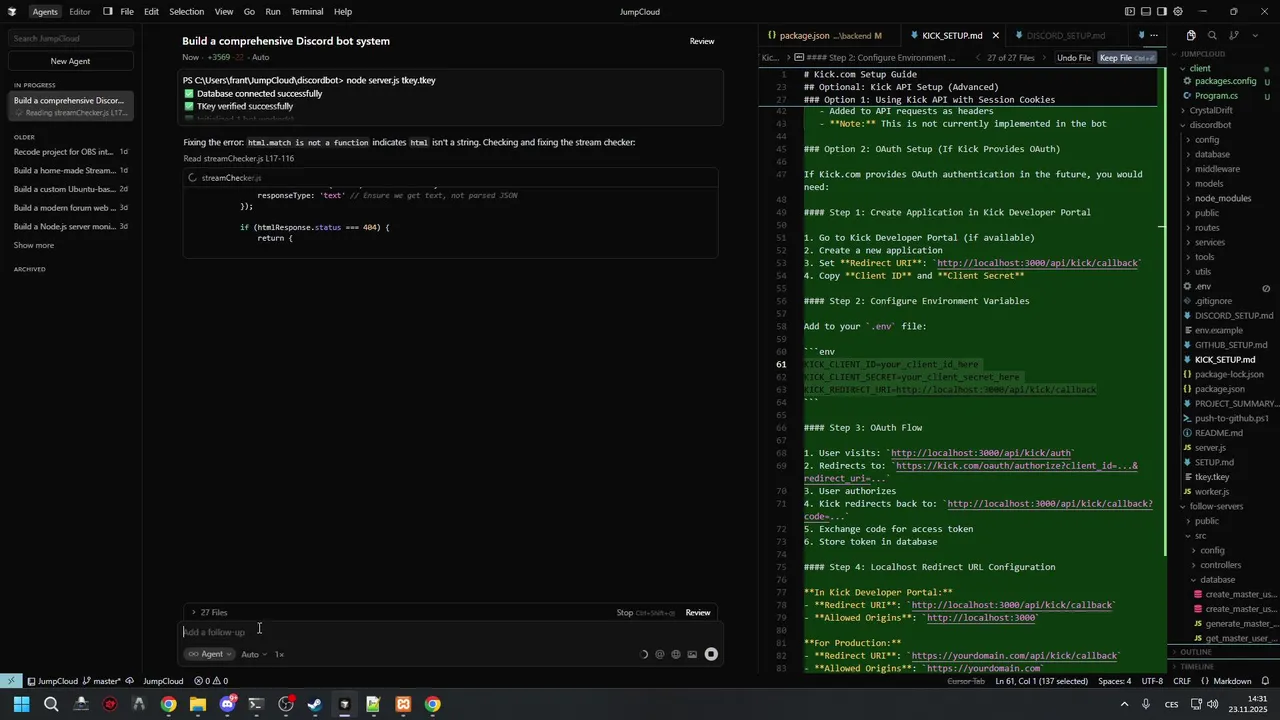Click the master* git branch indicator
The height and width of the screenshot is (720, 1280).
[99, 681]
